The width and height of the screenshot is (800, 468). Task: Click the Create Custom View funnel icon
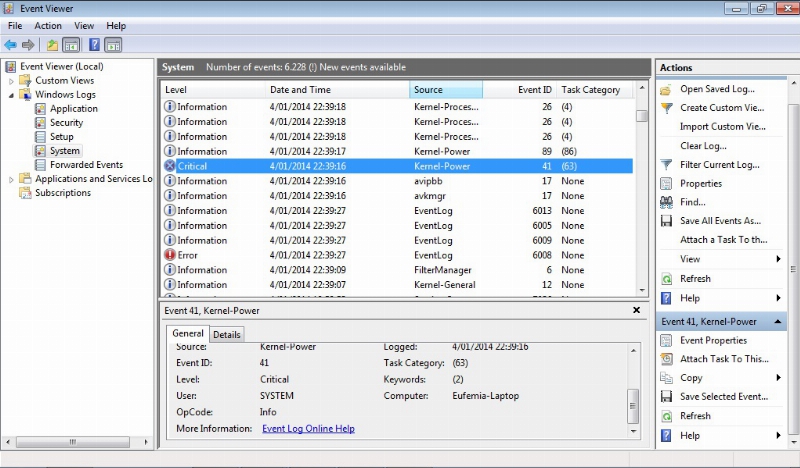tap(666, 108)
